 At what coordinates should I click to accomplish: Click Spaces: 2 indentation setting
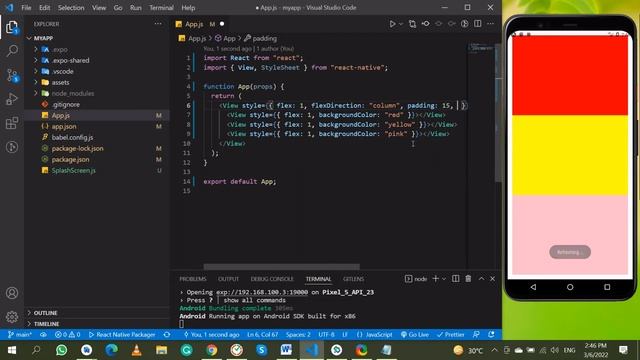click(x=298, y=335)
